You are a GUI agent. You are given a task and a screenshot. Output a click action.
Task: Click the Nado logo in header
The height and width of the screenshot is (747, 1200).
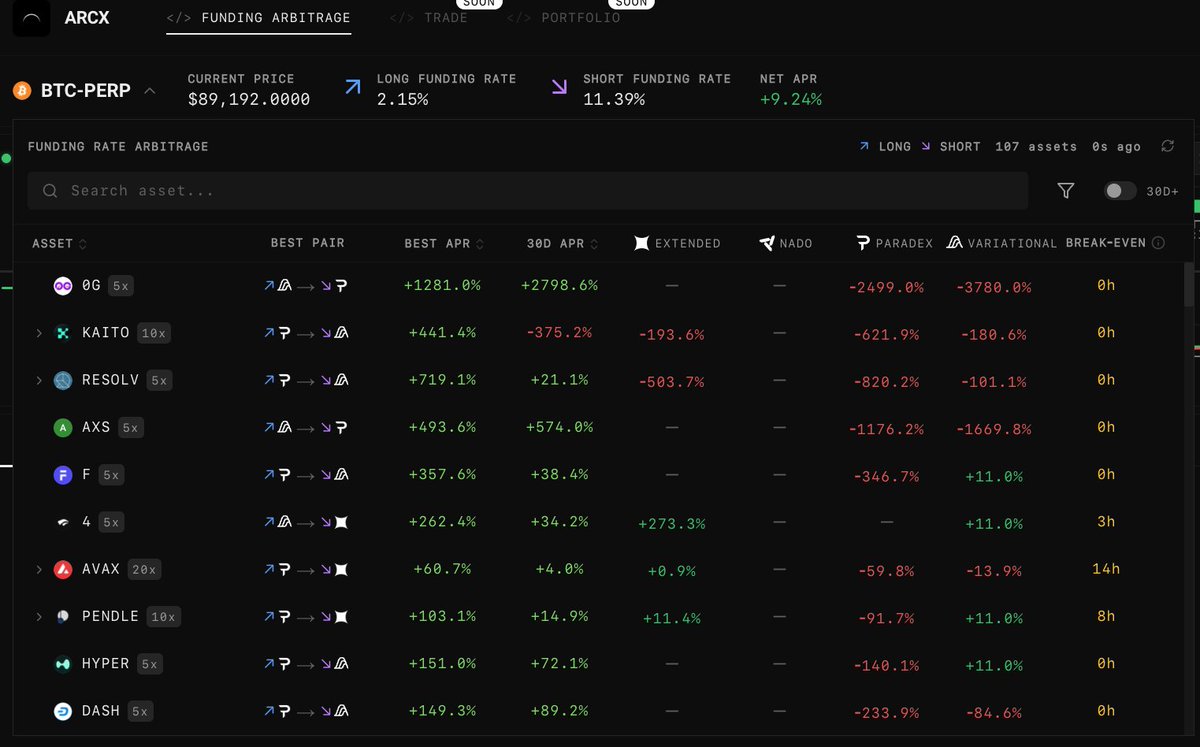(x=767, y=243)
